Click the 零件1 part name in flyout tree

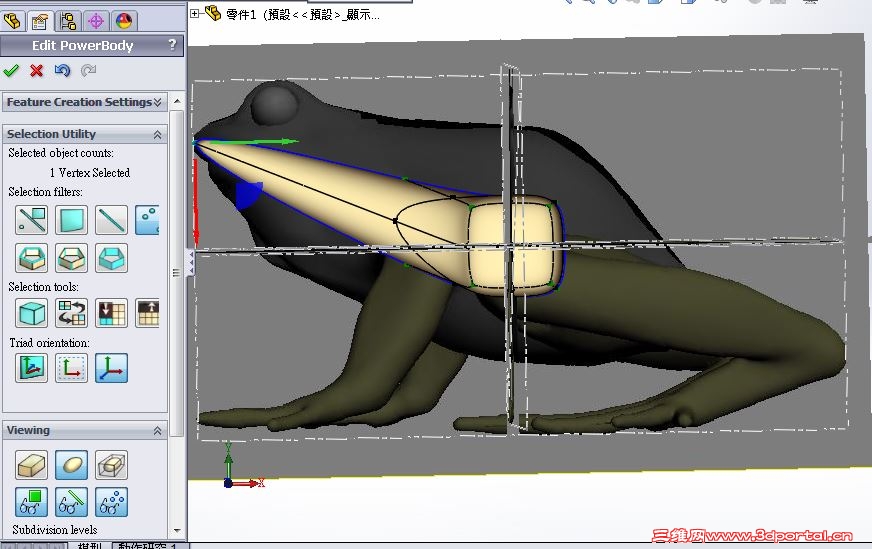303,15
